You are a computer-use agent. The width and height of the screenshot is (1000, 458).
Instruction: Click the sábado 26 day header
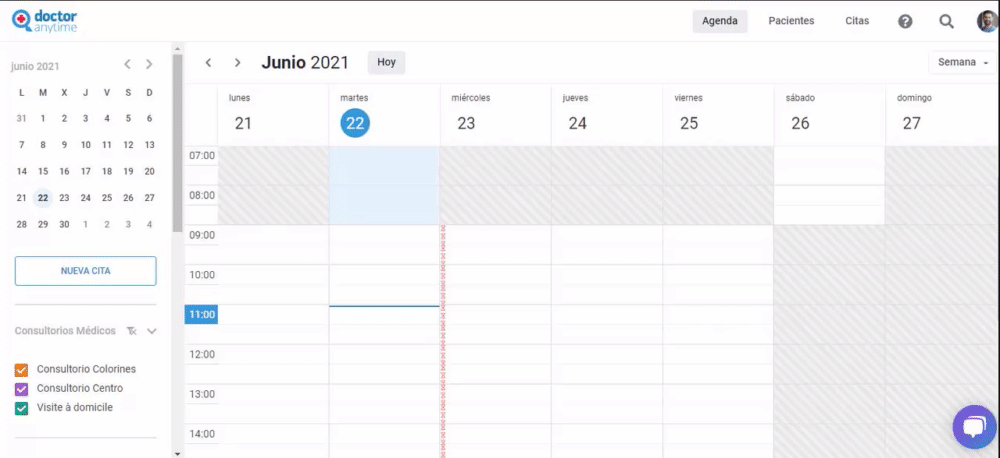coord(830,115)
